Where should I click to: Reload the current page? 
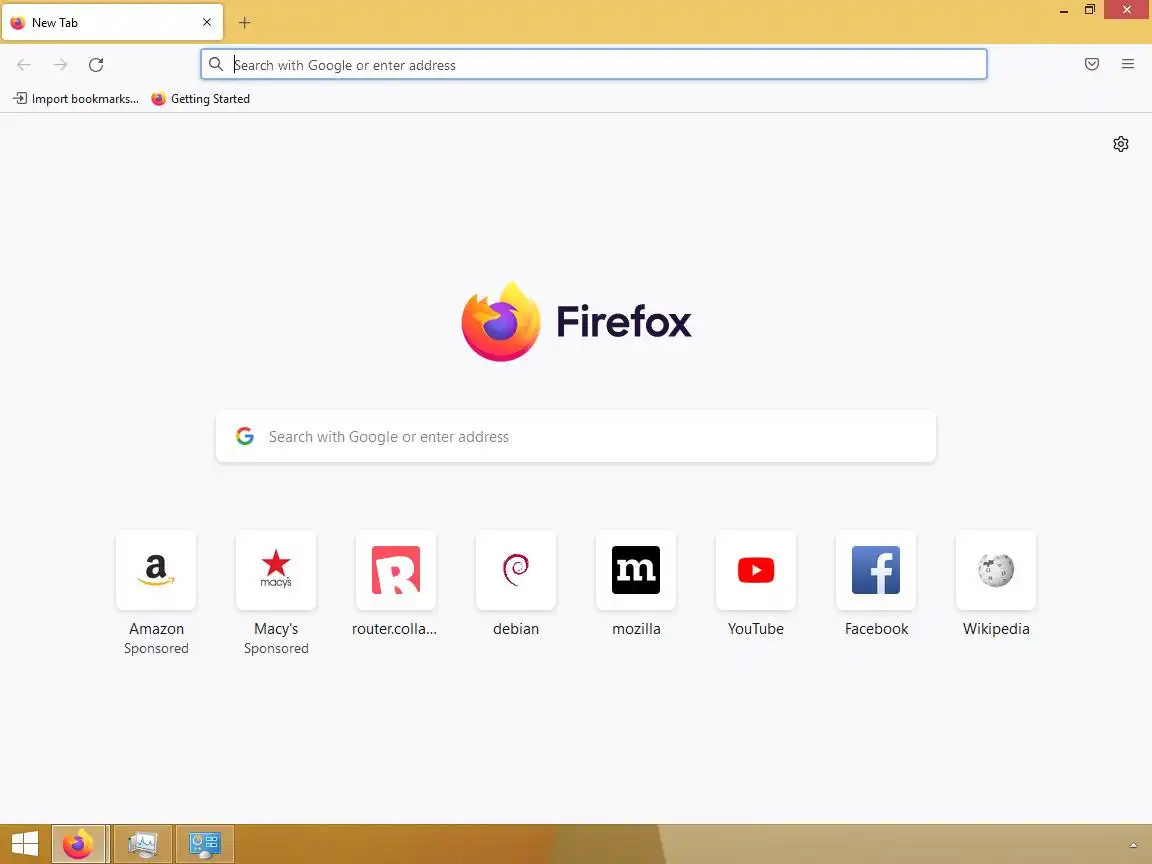point(96,65)
